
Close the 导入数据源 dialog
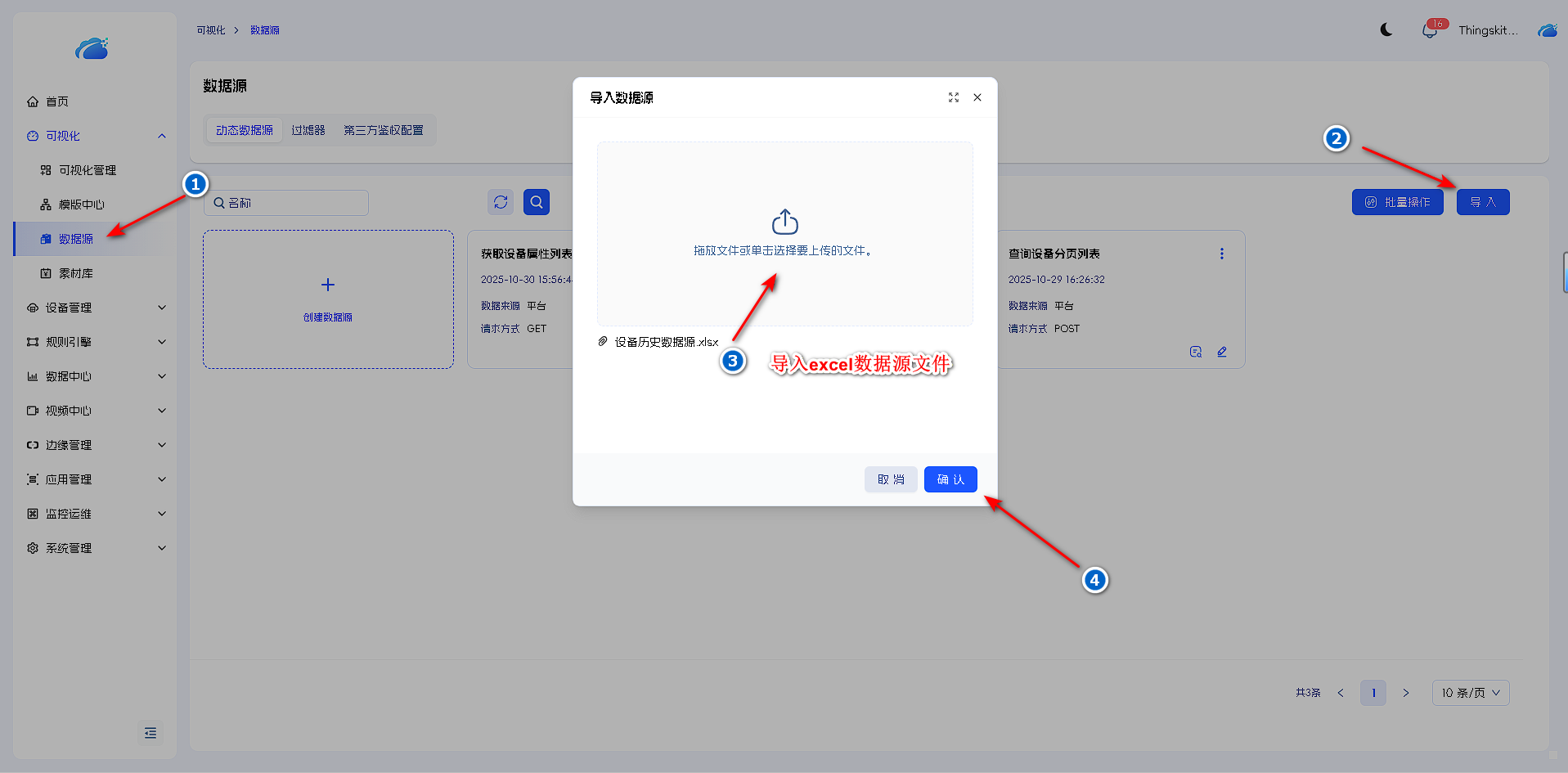(977, 97)
